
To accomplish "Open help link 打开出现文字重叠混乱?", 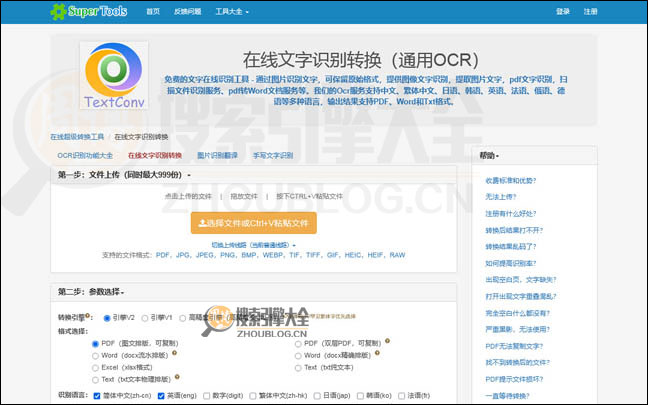I will click(521, 296).
